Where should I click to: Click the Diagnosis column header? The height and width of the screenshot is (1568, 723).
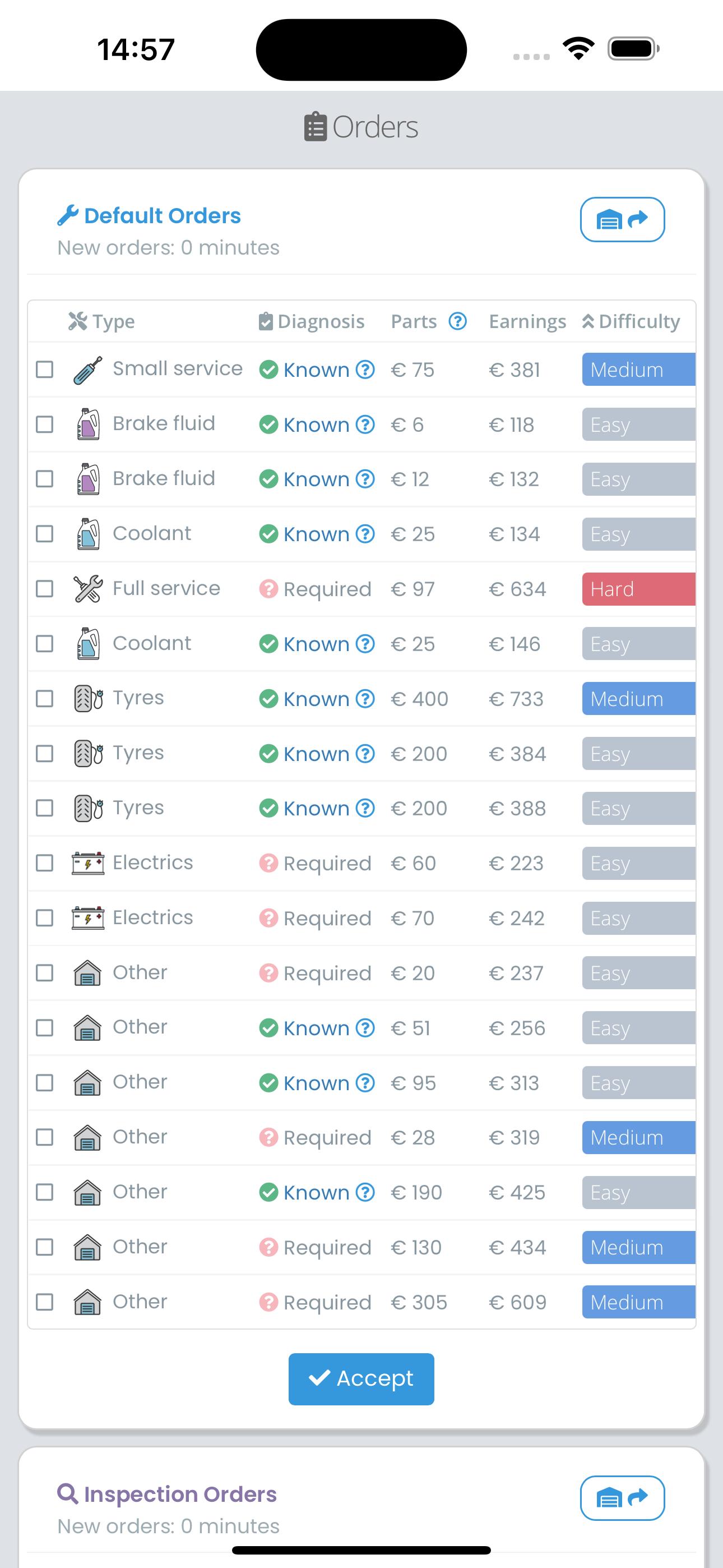pos(311,321)
